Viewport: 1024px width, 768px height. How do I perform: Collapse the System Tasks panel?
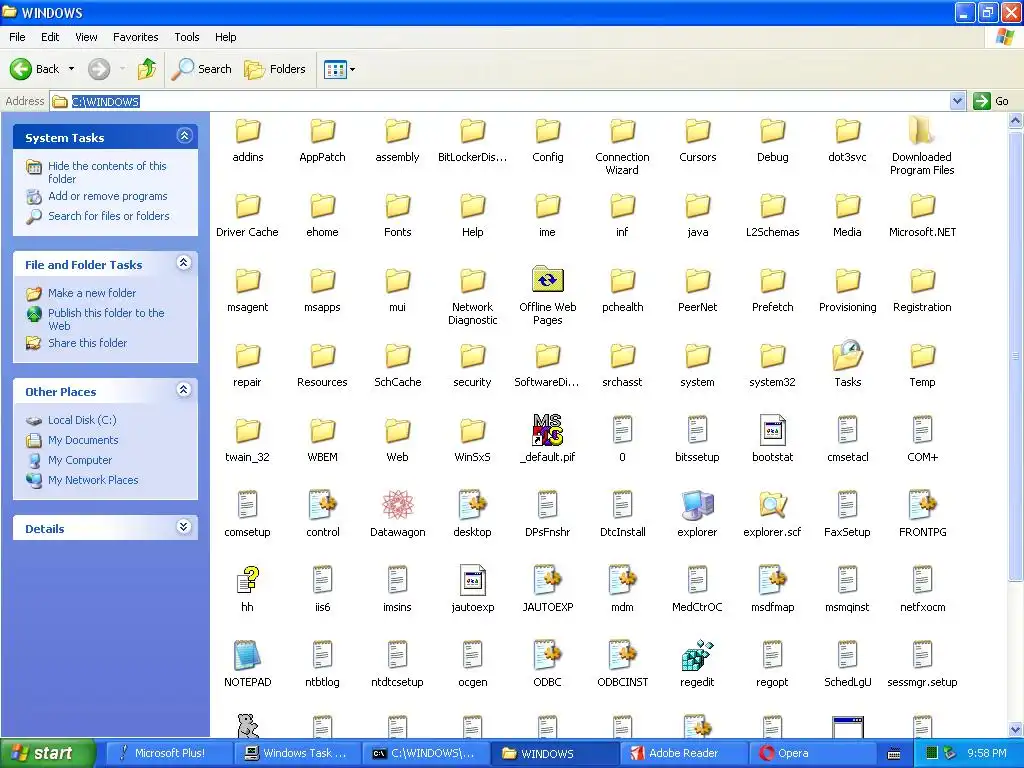pyautogui.click(x=184, y=135)
